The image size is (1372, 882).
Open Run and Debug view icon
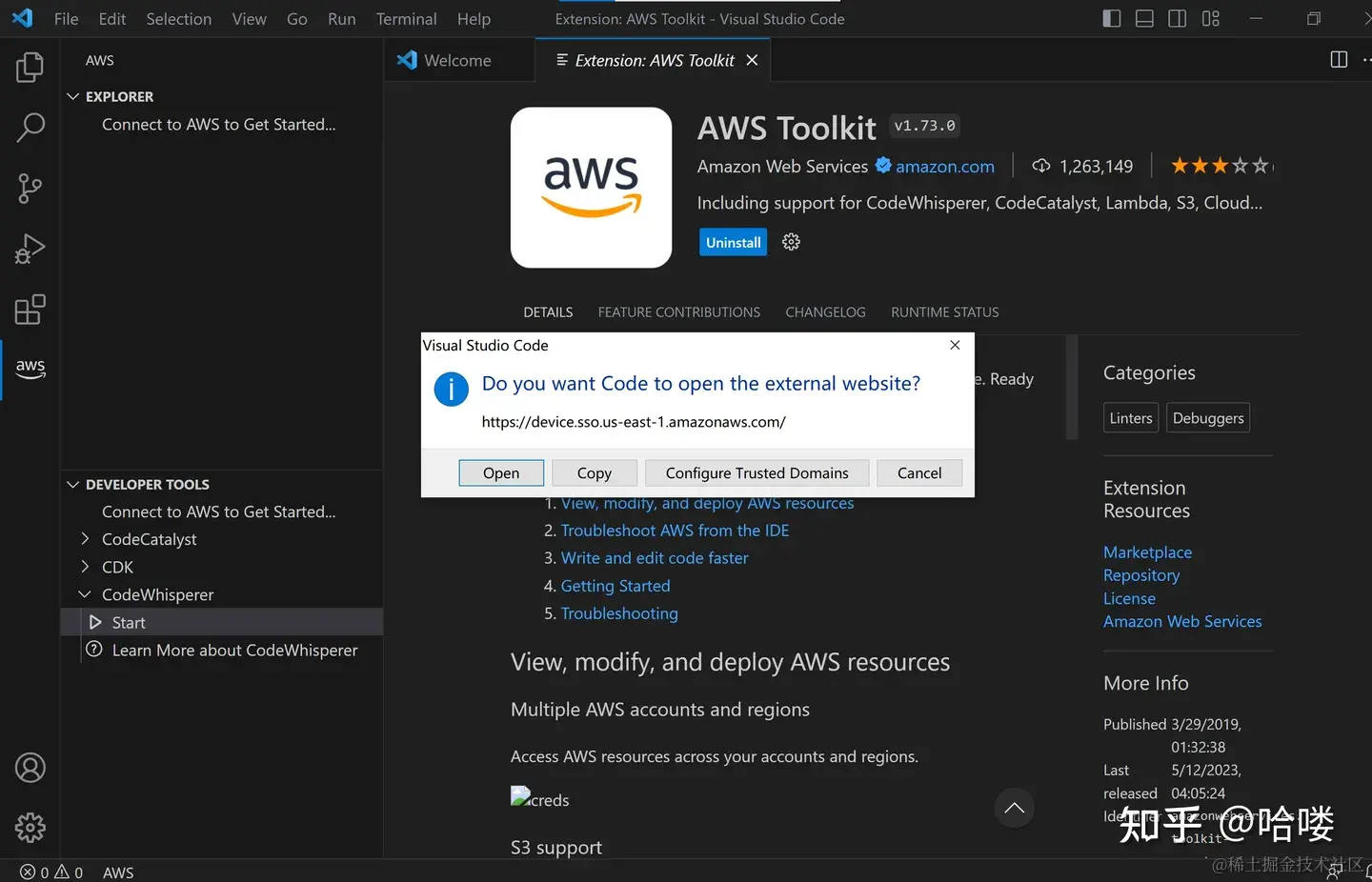click(x=30, y=250)
